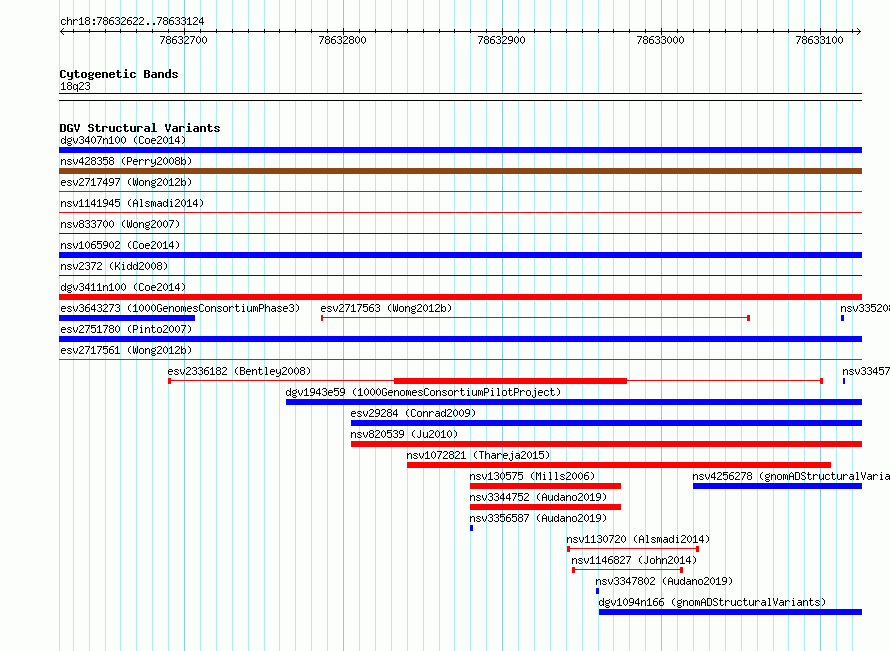Open nsv1072821 (Thareja2015) variant label

(x=478, y=455)
